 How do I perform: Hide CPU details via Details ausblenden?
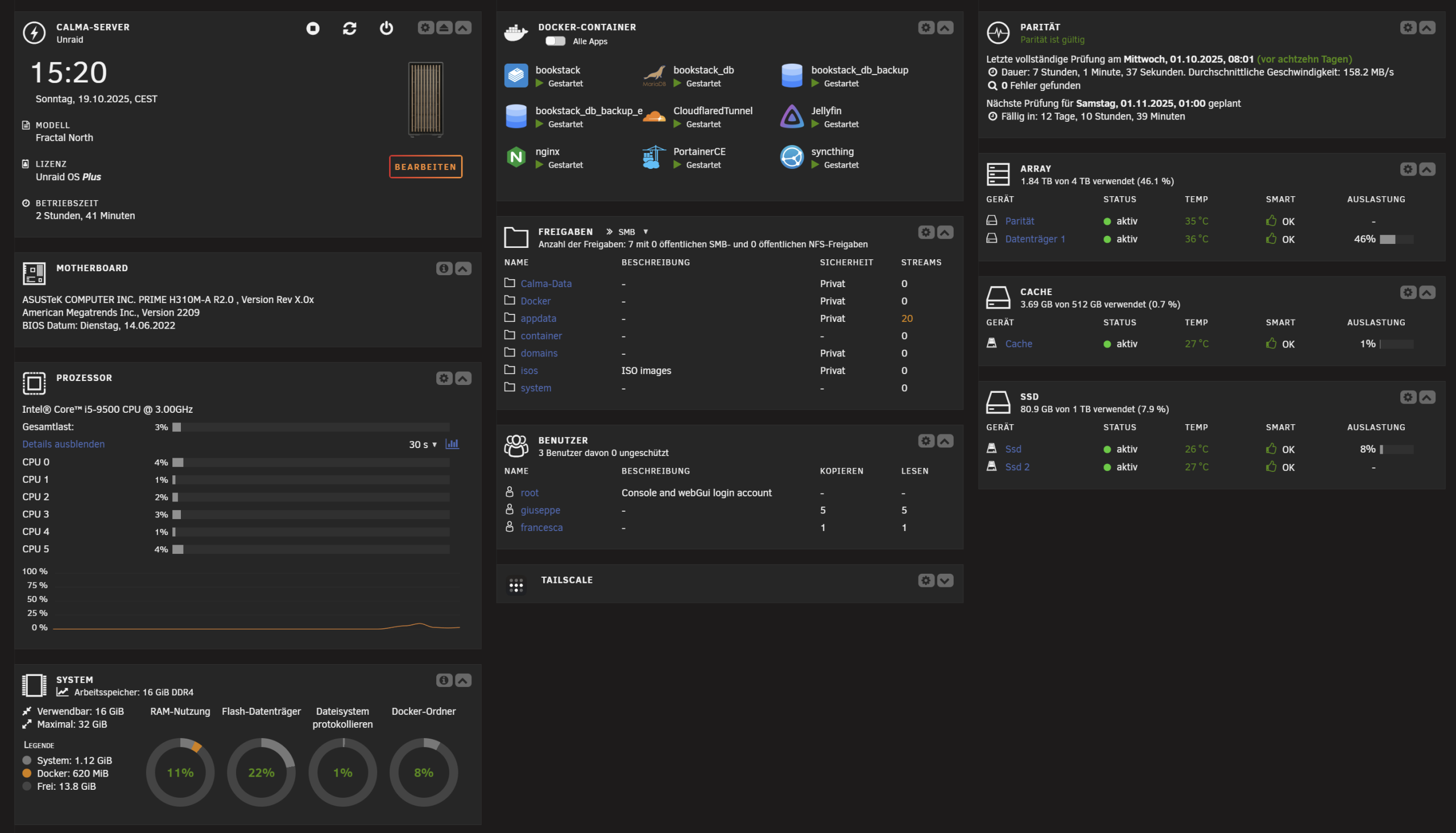tap(63, 444)
